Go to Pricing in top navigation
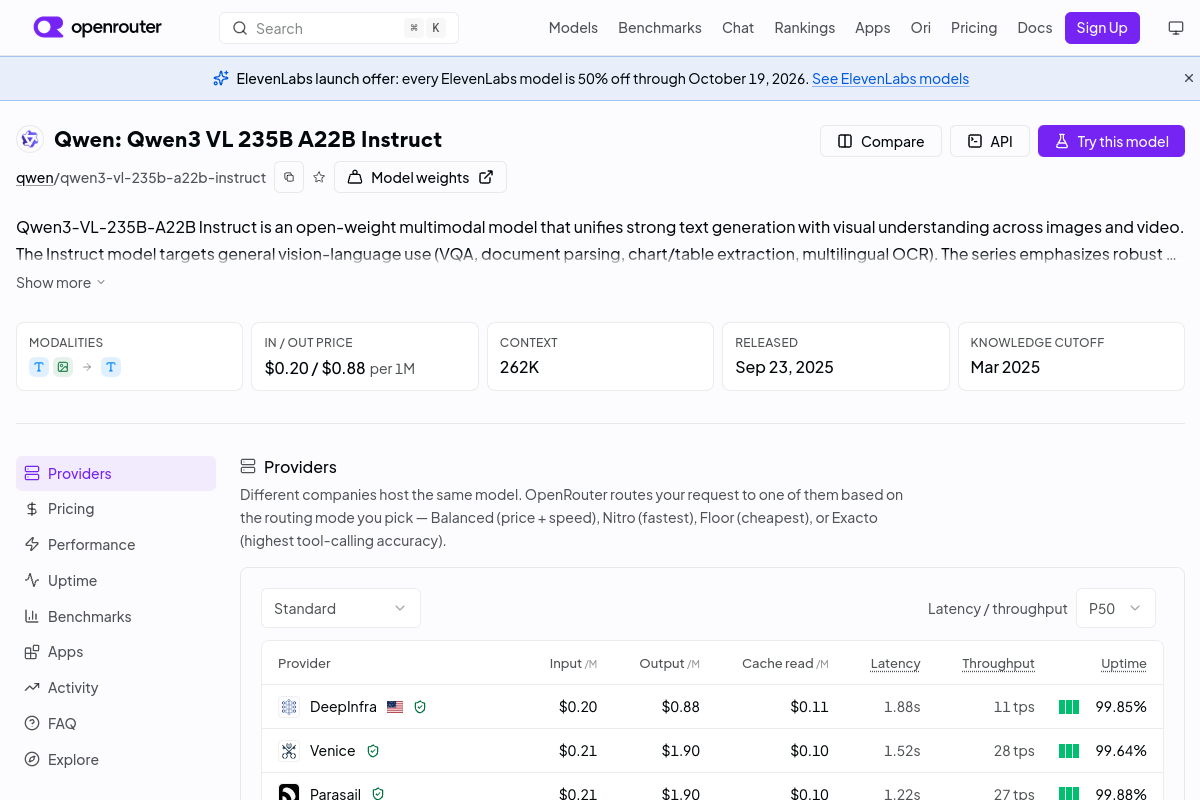The image size is (1200, 800). tap(974, 28)
